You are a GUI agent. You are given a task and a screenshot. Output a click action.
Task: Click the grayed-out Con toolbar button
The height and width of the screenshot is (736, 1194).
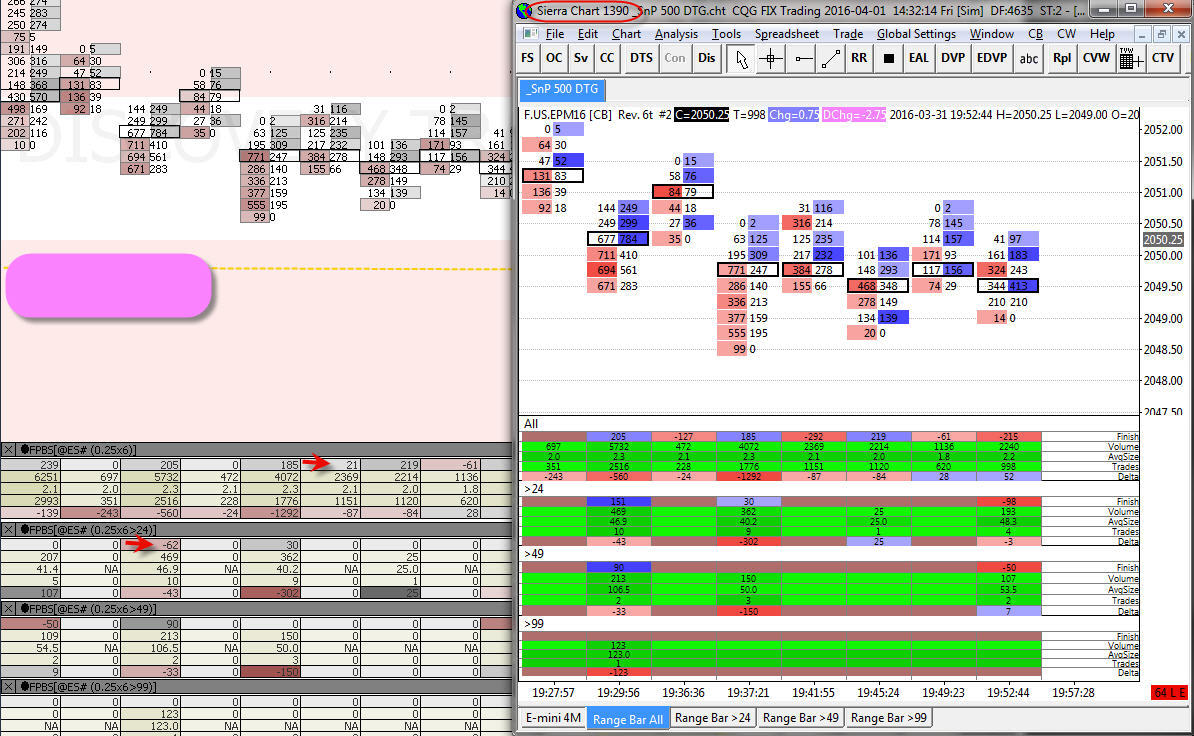[x=675, y=58]
